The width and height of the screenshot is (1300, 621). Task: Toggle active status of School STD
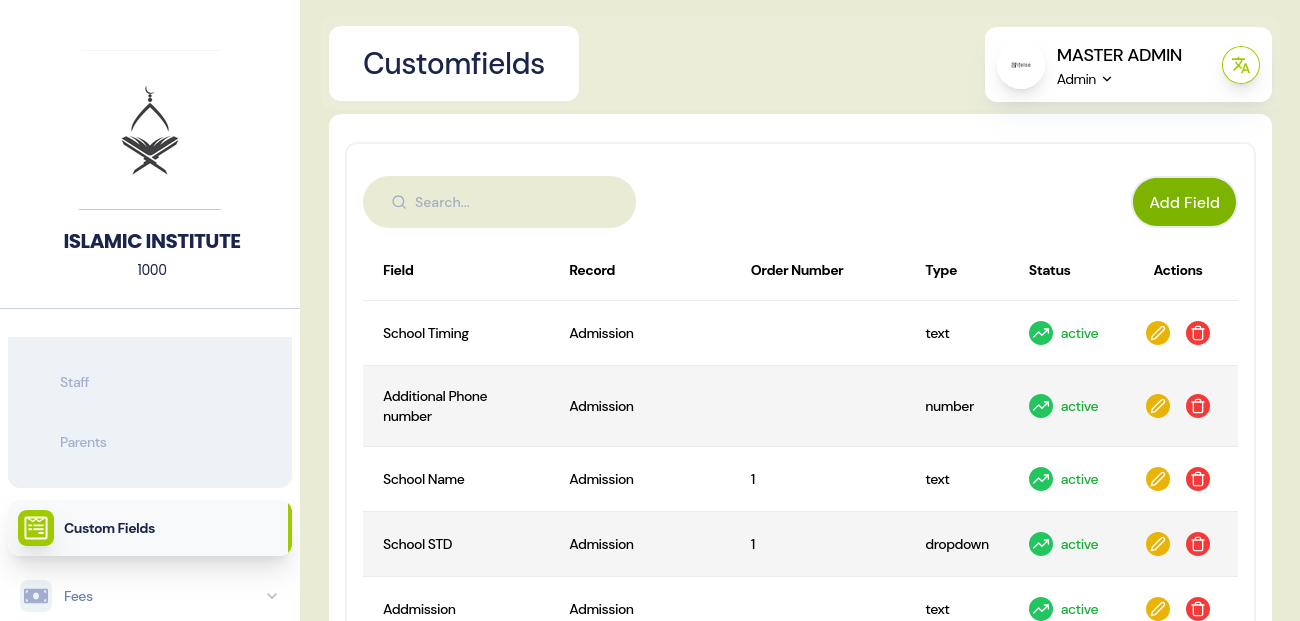1041,544
